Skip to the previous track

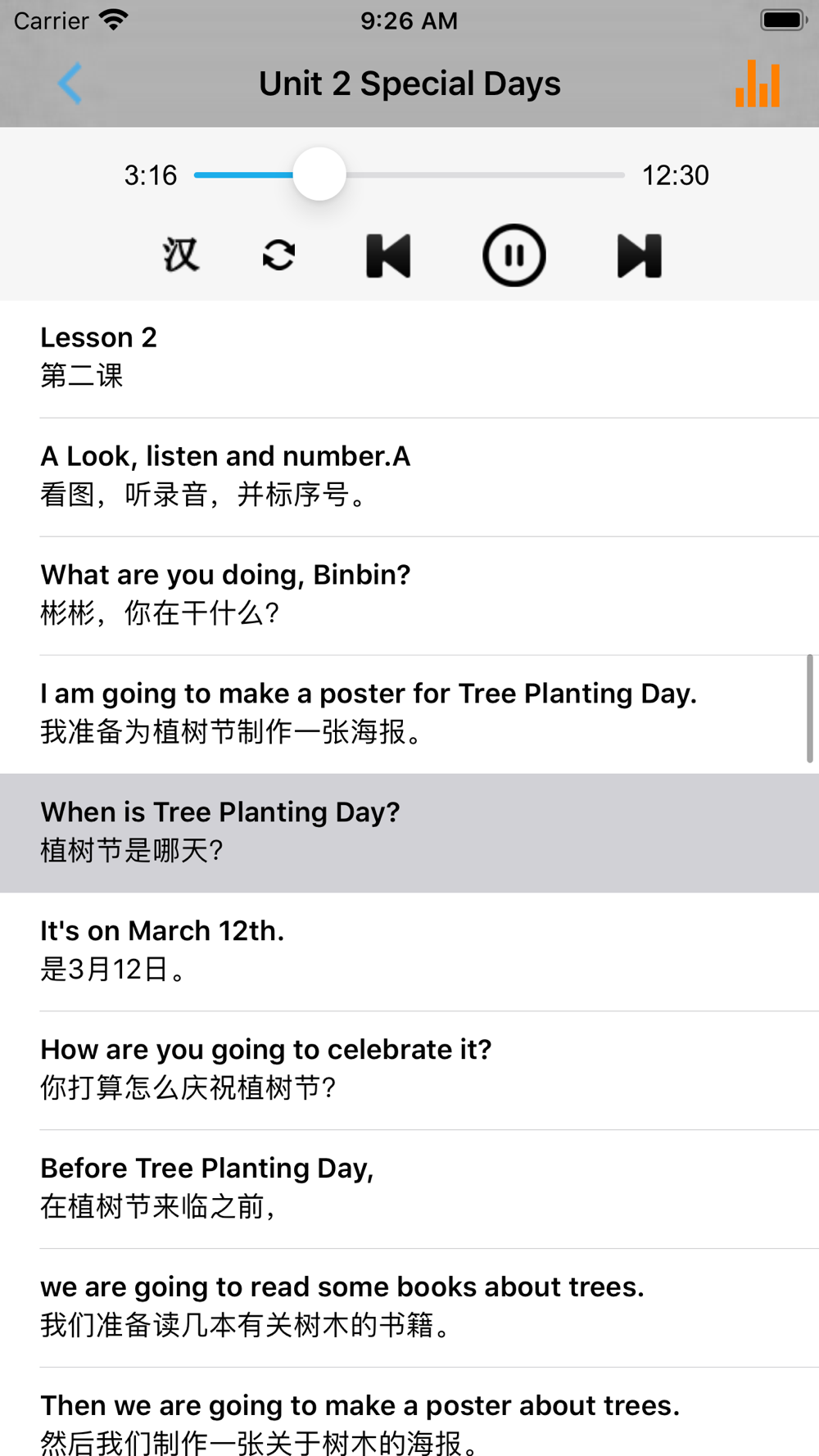[x=388, y=255]
